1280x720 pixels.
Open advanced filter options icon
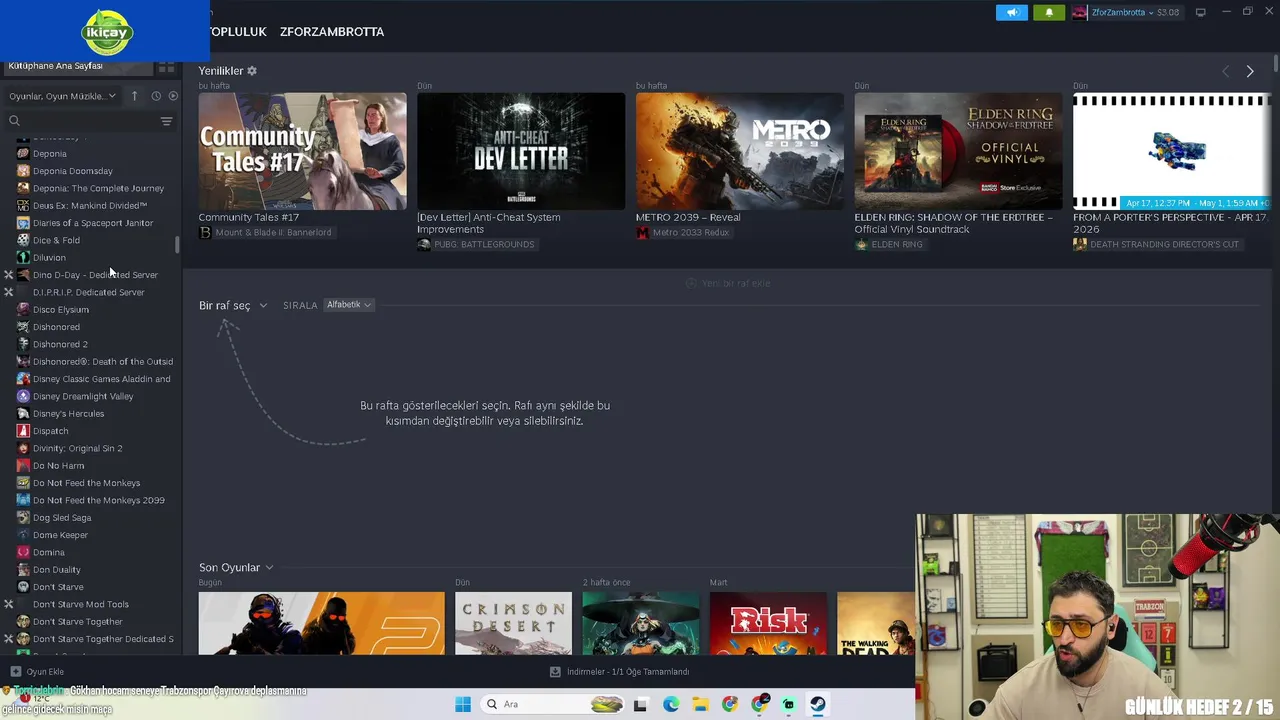[166, 121]
